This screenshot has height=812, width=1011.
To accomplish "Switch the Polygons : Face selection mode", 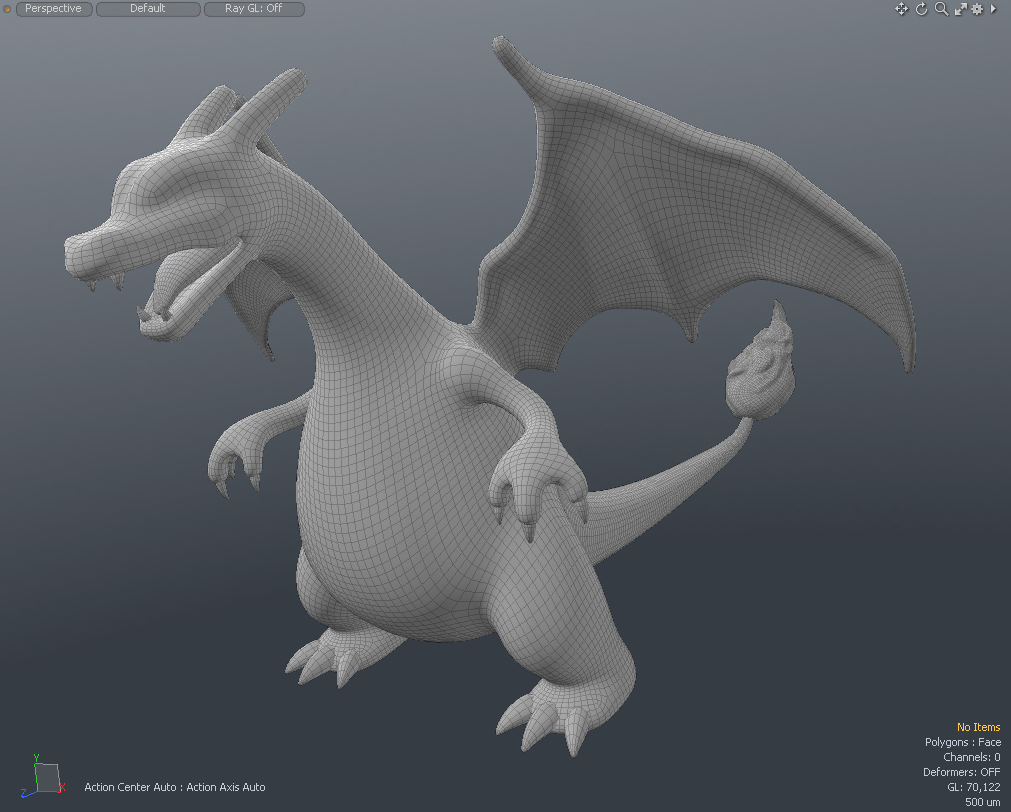I will tap(962, 742).
